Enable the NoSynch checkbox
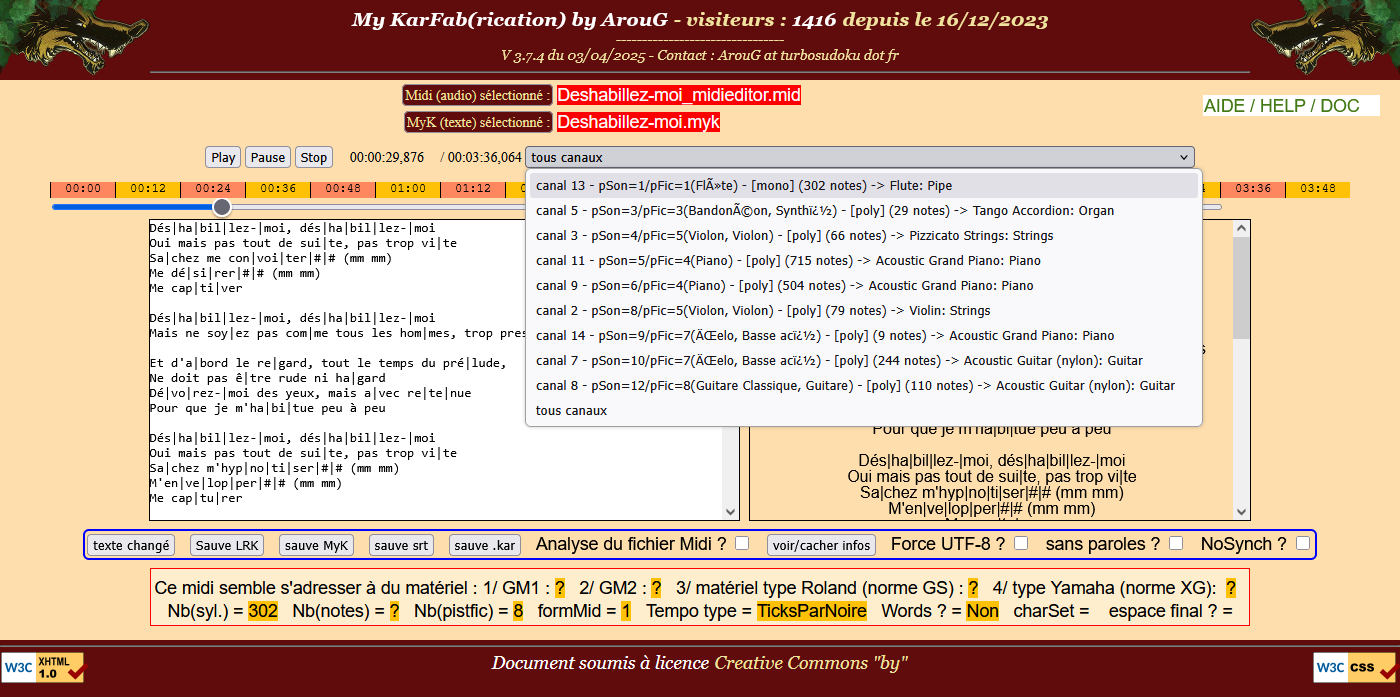Viewport: 1400px width, 697px height. pyautogui.click(x=1302, y=543)
